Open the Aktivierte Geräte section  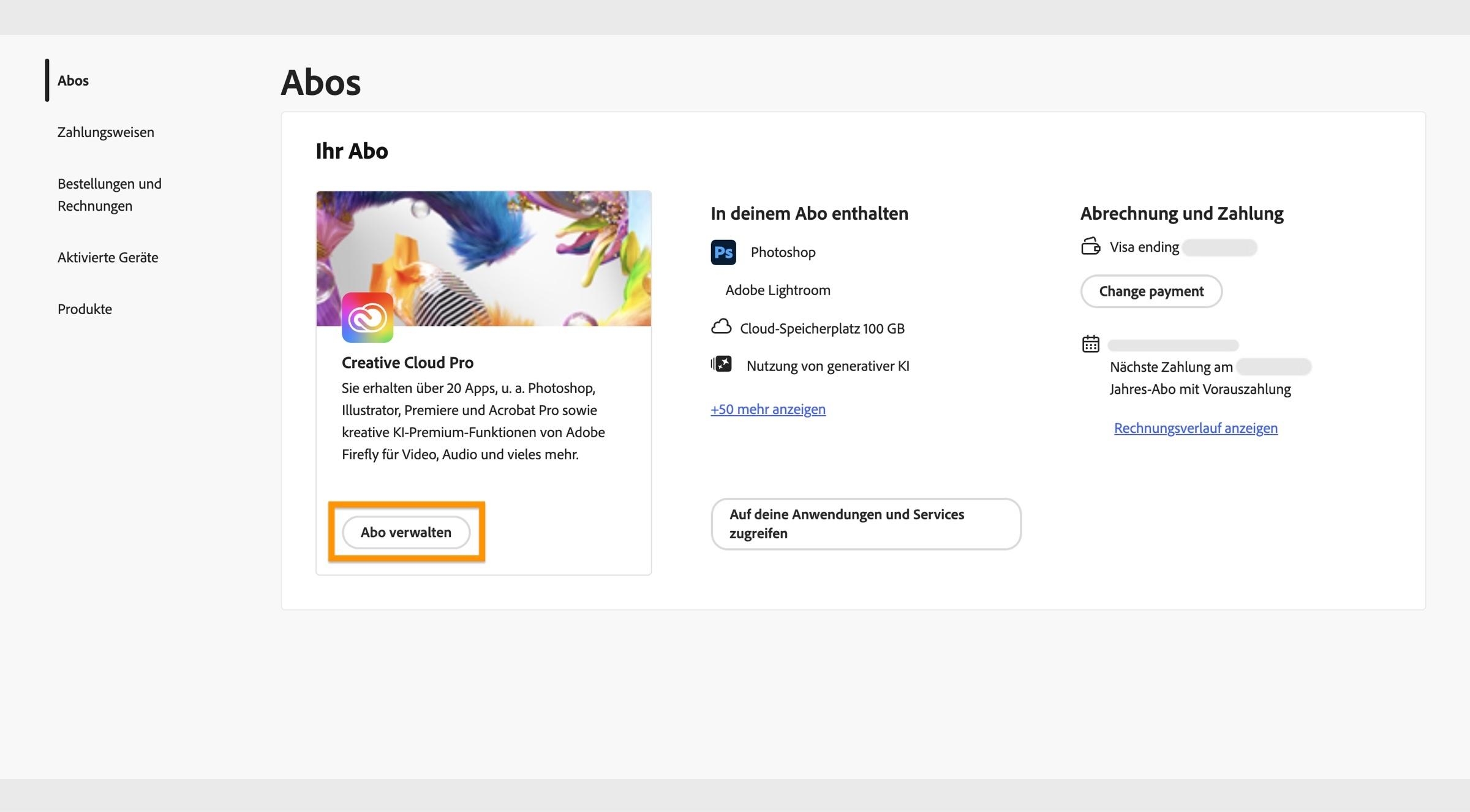pyautogui.click(x=107, y=257)
